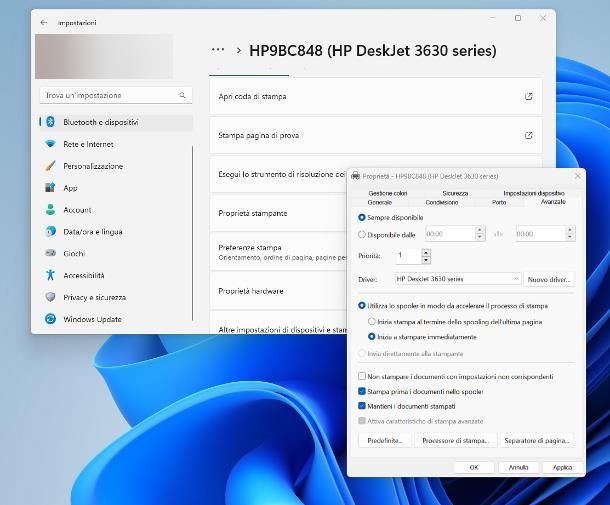The height and width of the screenshot is (505, 610).
Task: Click the Rete e Internet wifi icon
Action: pyautogui.click(x=50, y=144)
